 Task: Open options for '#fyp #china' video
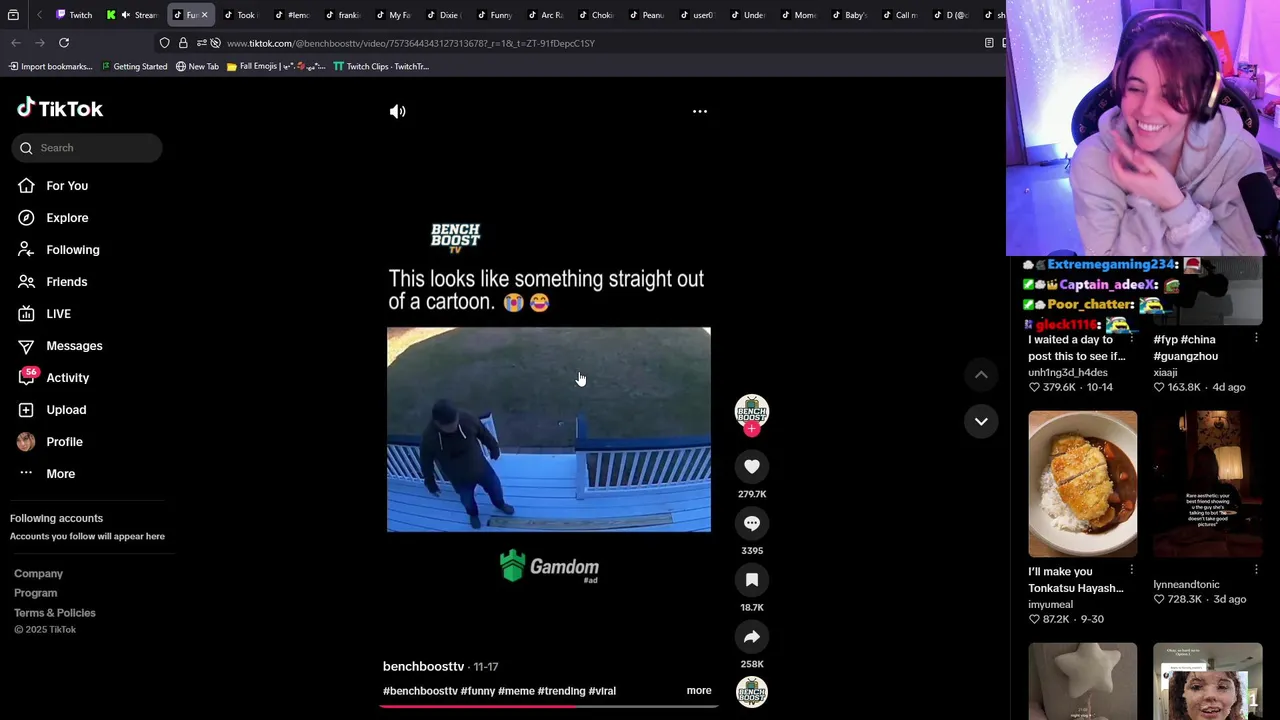pos(1256,339)
